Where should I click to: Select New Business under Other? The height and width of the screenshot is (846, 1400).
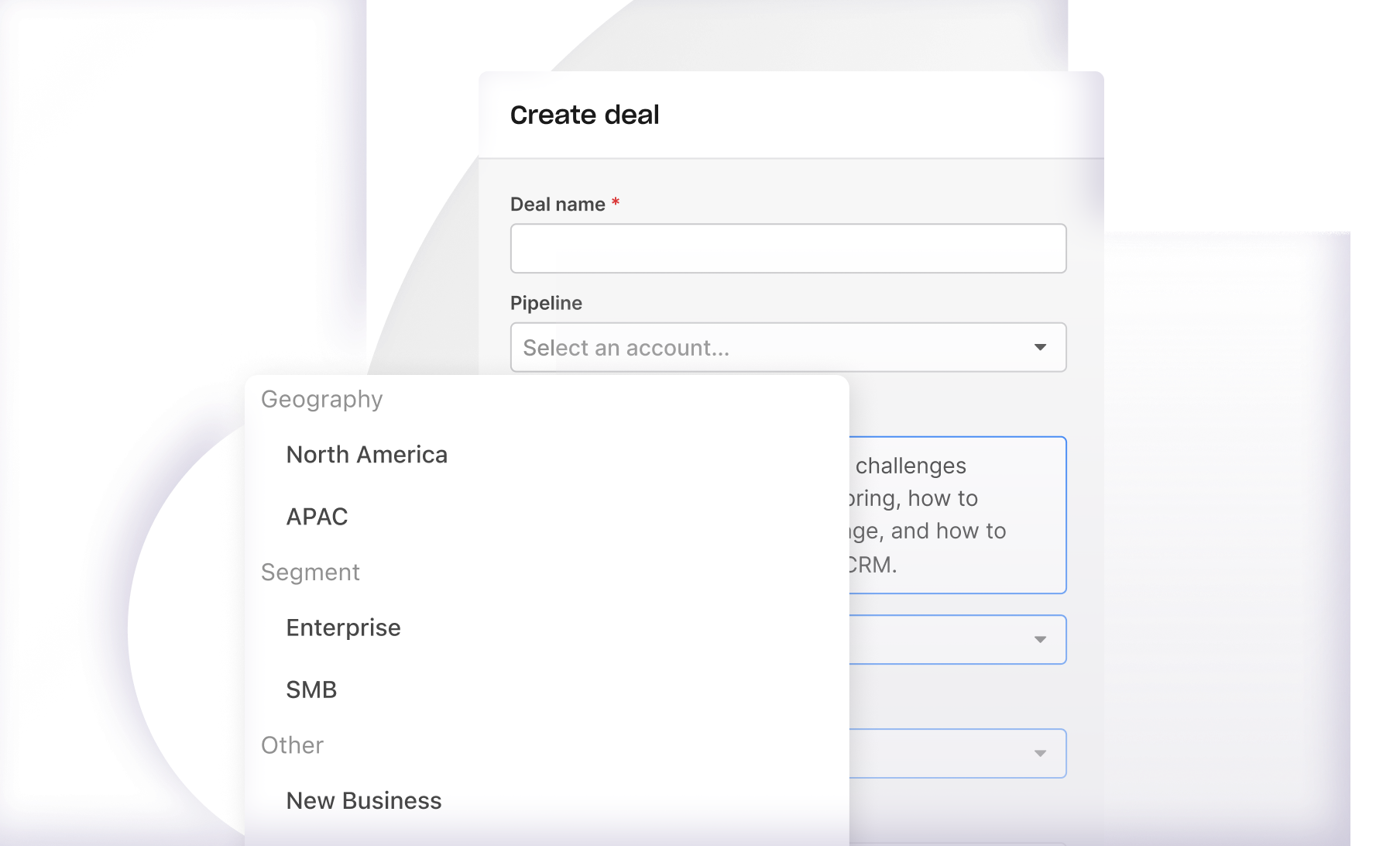point(364,800)
